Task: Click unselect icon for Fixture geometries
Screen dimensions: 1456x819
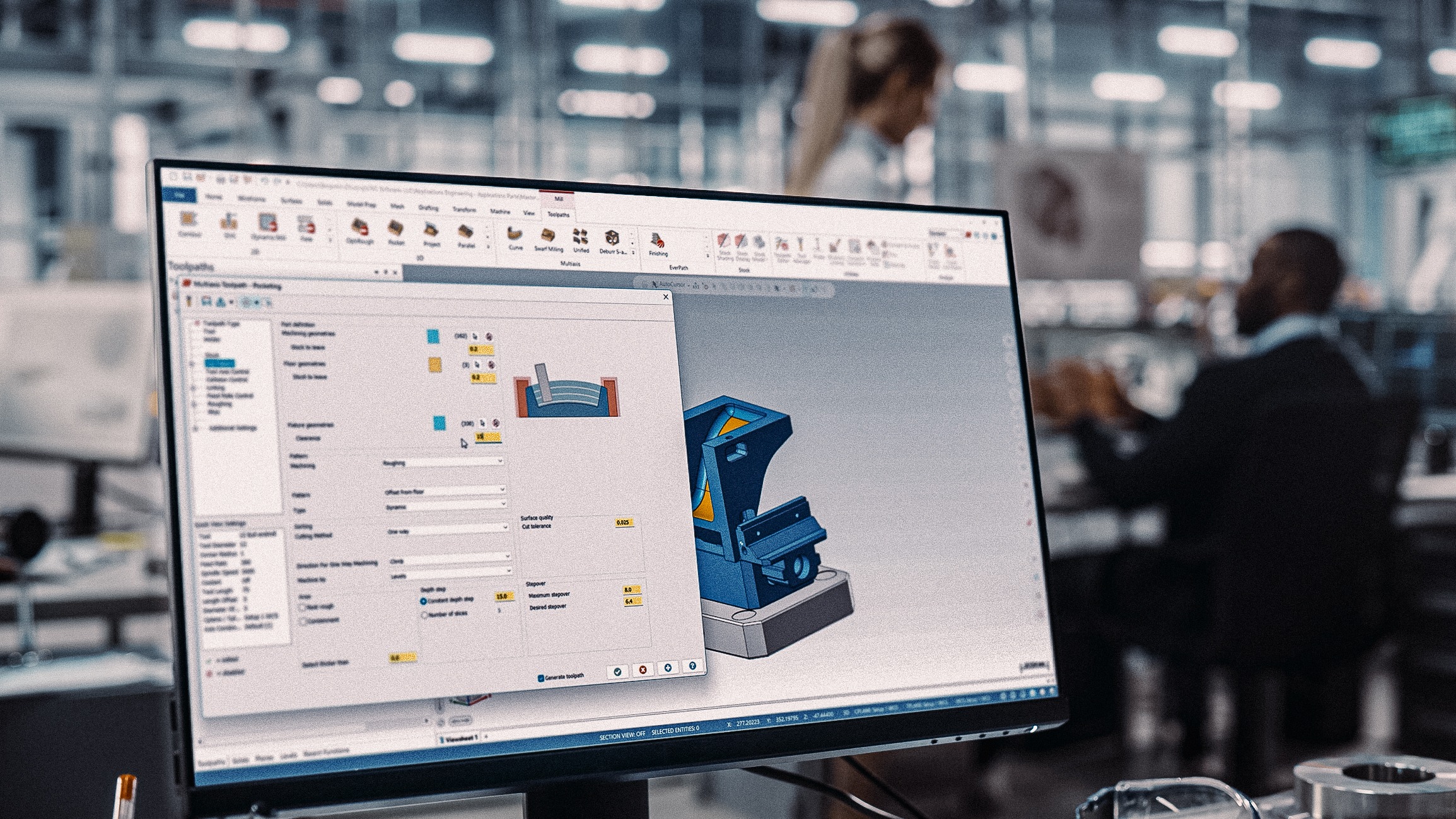Action: pos(496,422)
